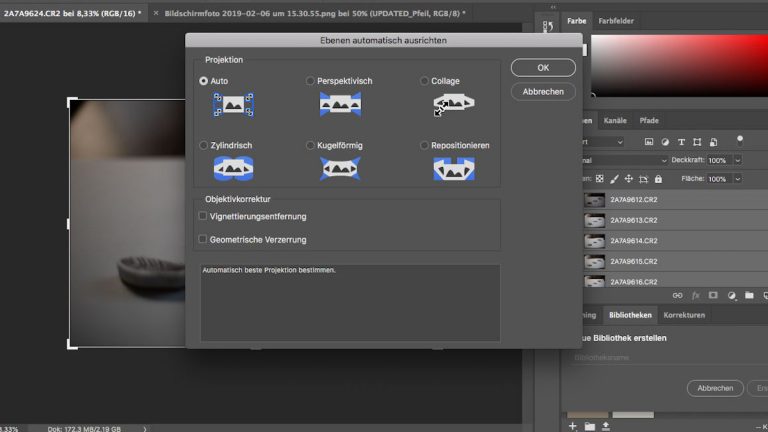
Task: Enable Geometrische Verzerrung checkbox
Action: 203,239
